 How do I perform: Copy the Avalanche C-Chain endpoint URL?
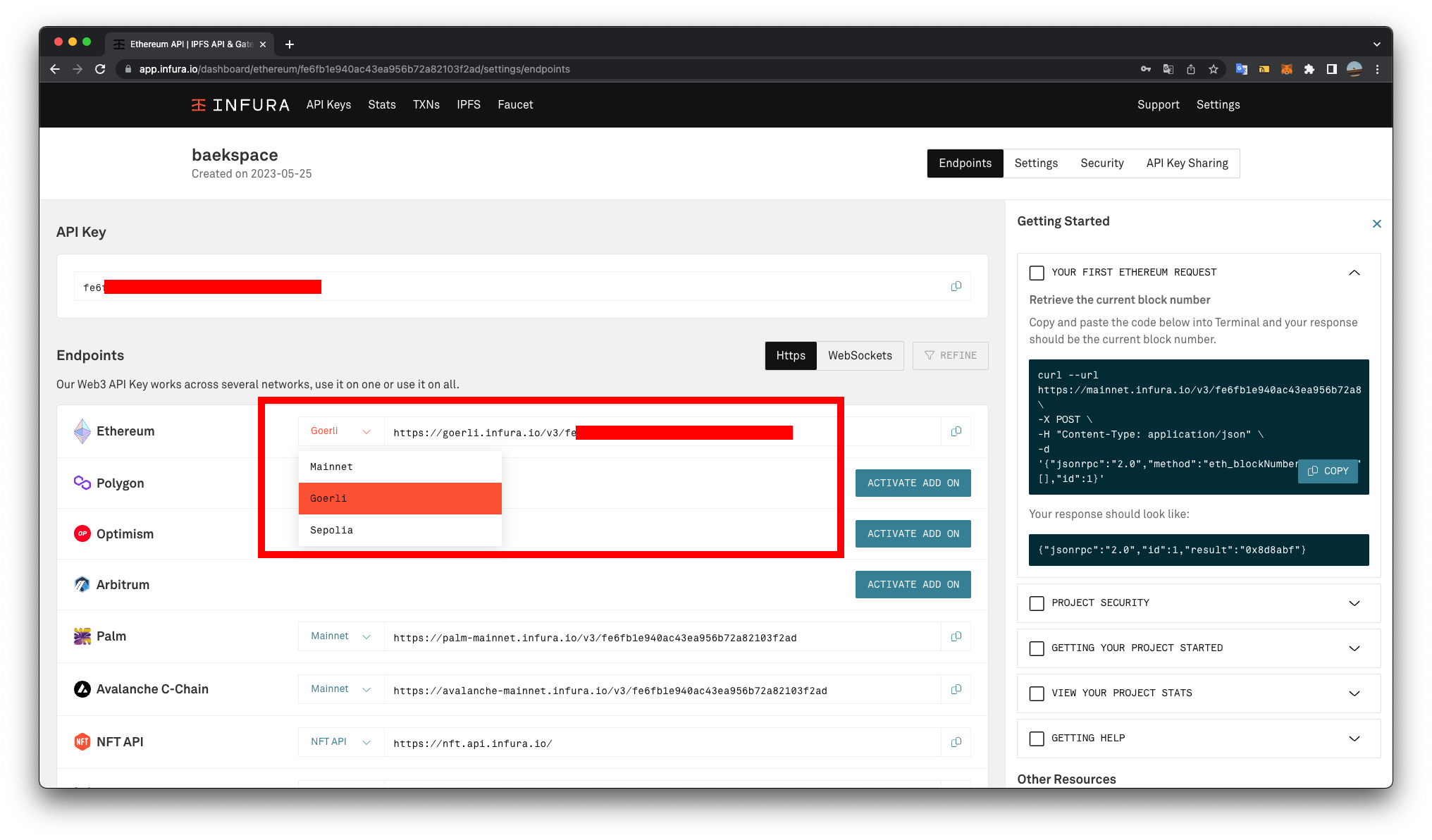(956, 689)
